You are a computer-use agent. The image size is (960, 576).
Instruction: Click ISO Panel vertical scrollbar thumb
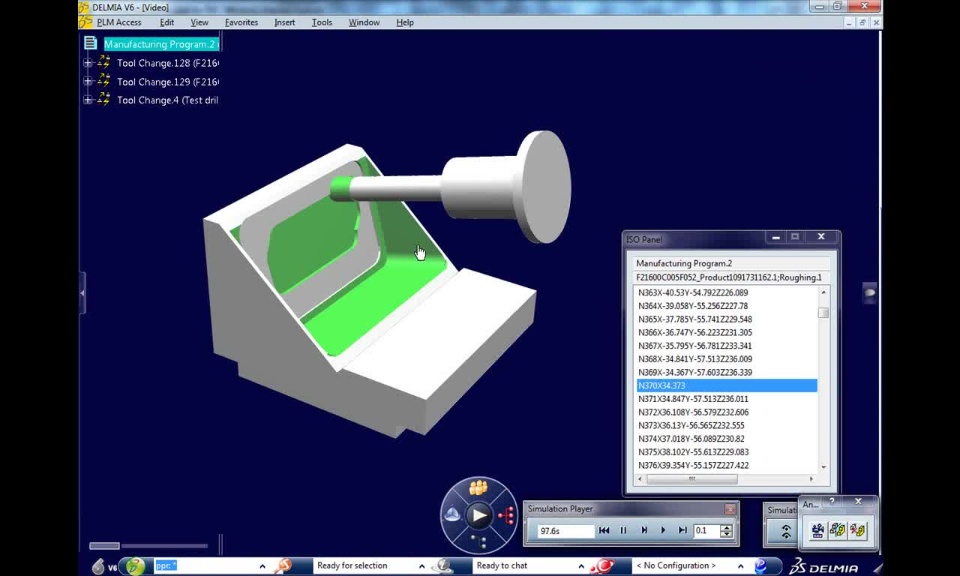823,313
